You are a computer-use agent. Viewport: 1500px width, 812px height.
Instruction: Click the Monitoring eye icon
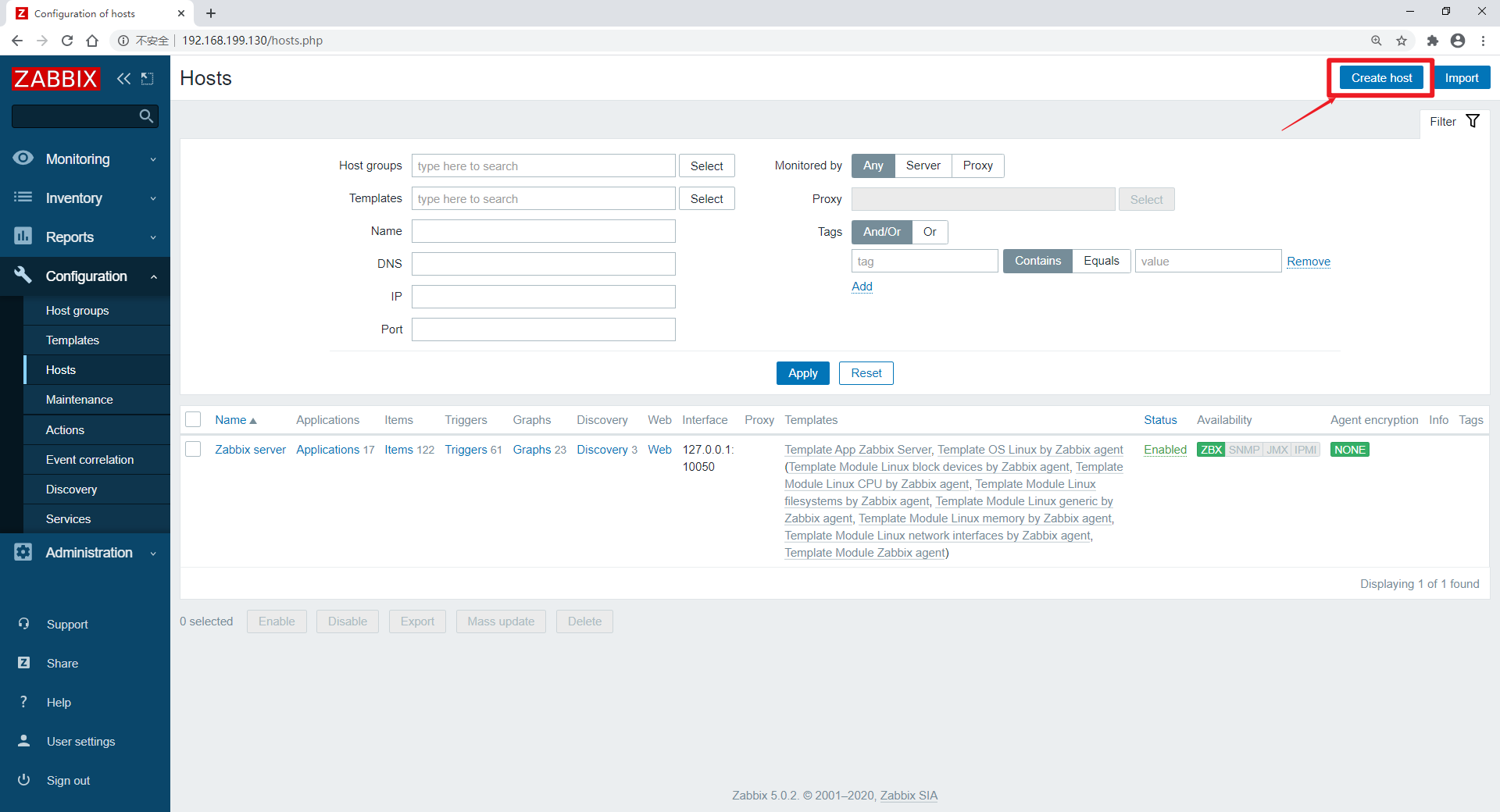point(23,158)
